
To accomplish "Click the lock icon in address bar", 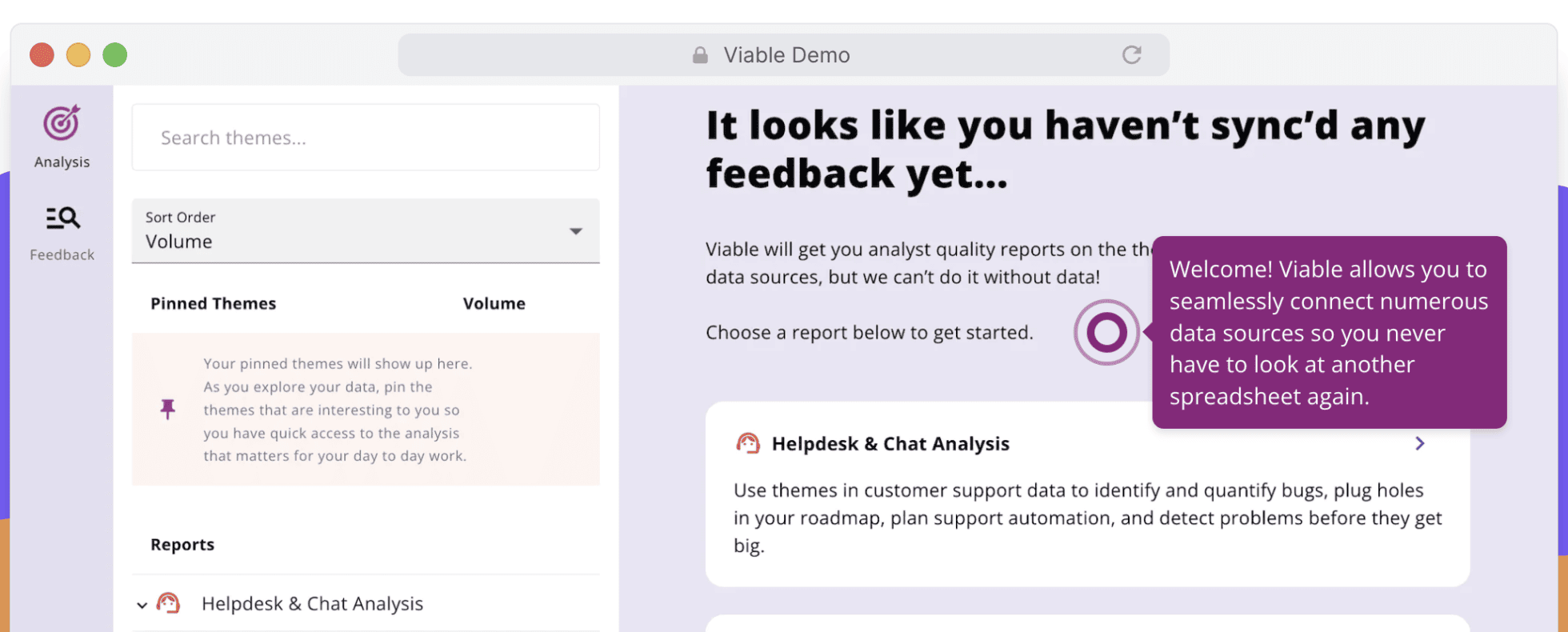I will [700, 54].
